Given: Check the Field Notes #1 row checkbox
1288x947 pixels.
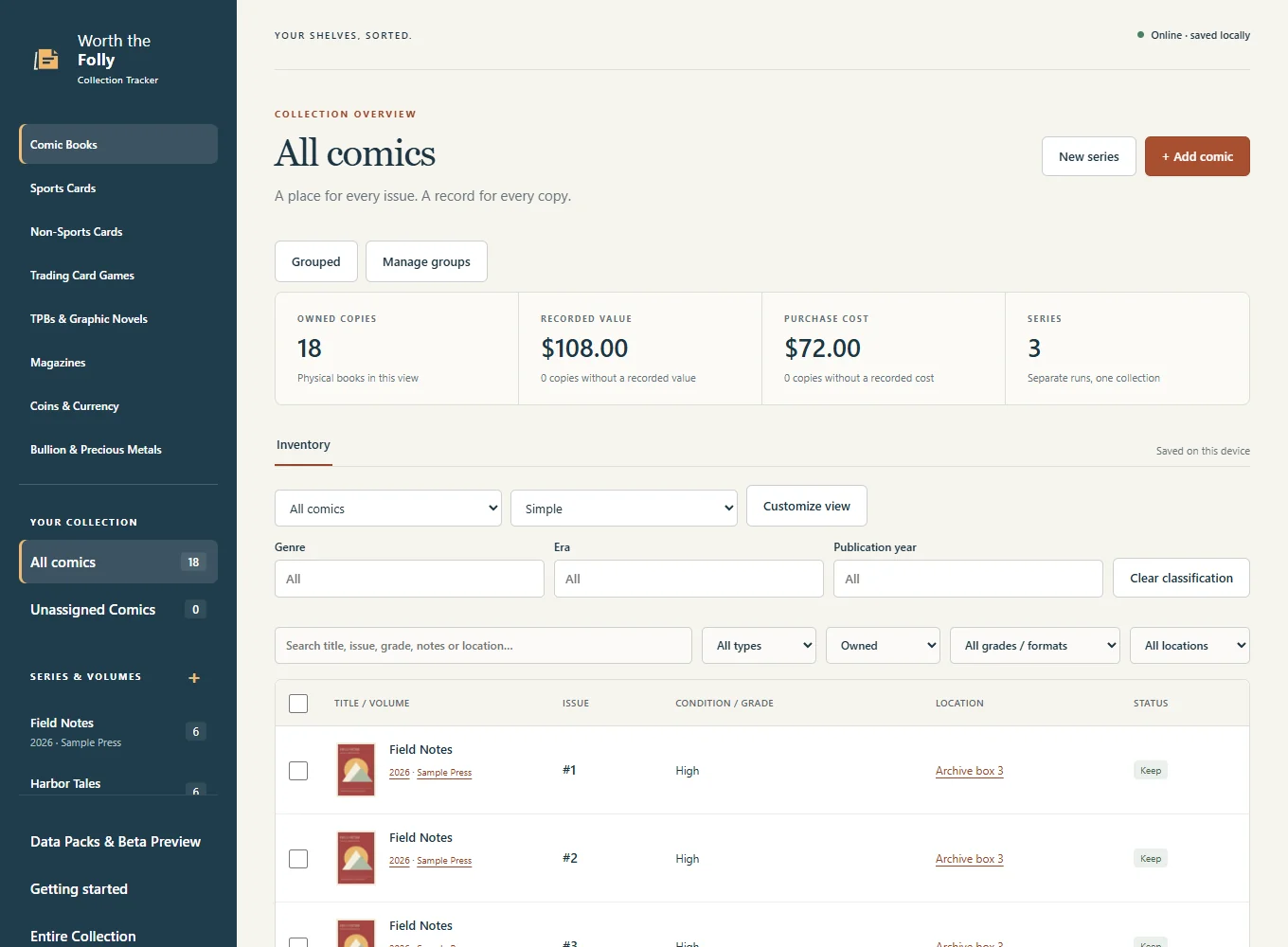Looking at the screenshot, I should (298, 771).
